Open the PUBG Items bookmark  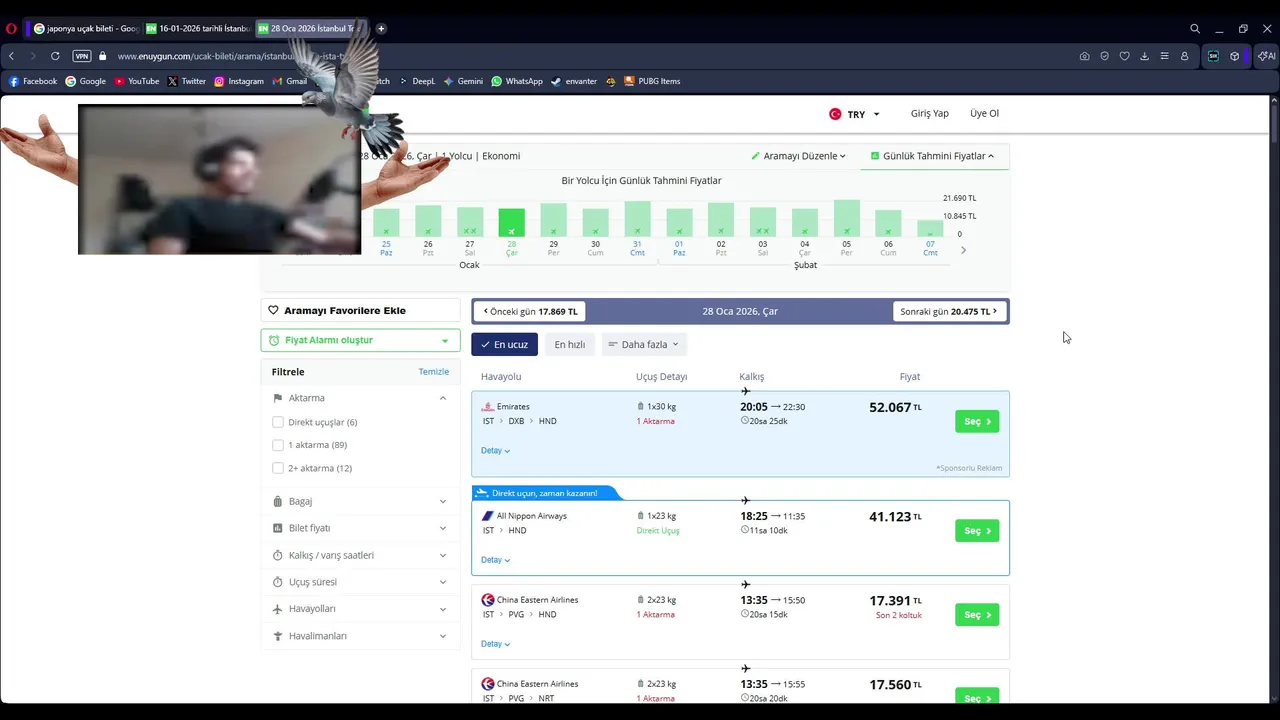point(652,81)
